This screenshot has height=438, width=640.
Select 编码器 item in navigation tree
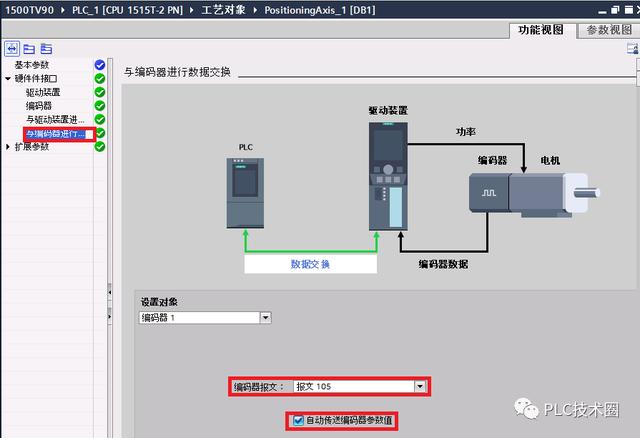tap(39, 106)
